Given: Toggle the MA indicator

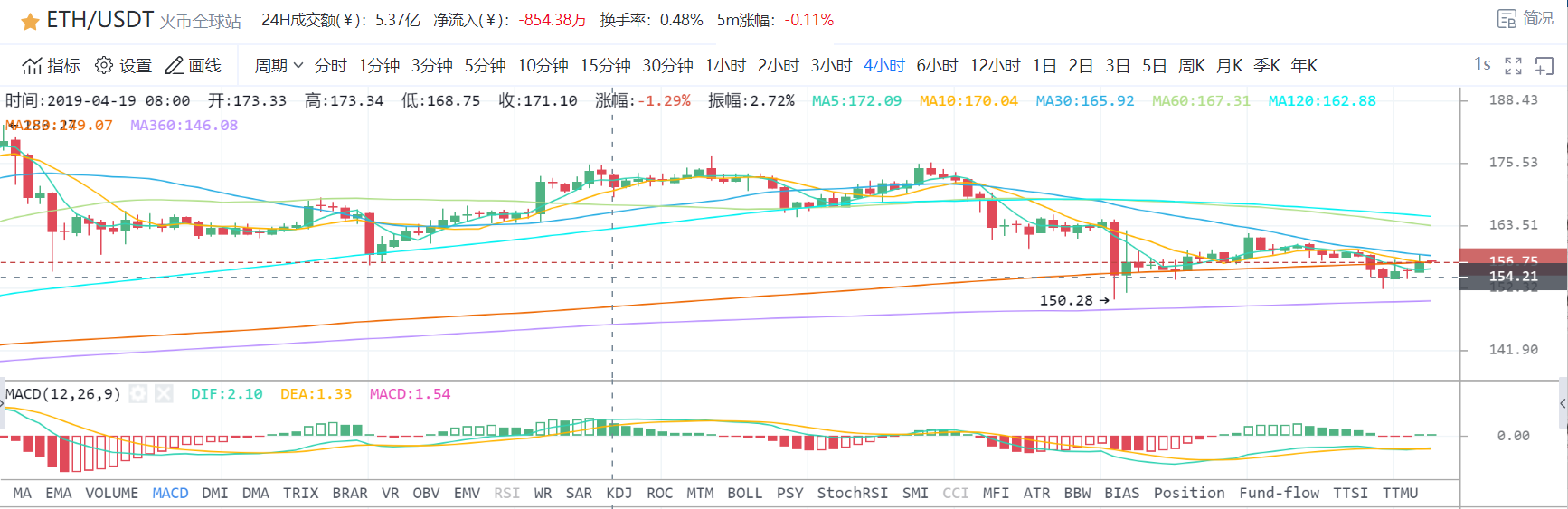Looking at the screenshot, I should [23, 493].
